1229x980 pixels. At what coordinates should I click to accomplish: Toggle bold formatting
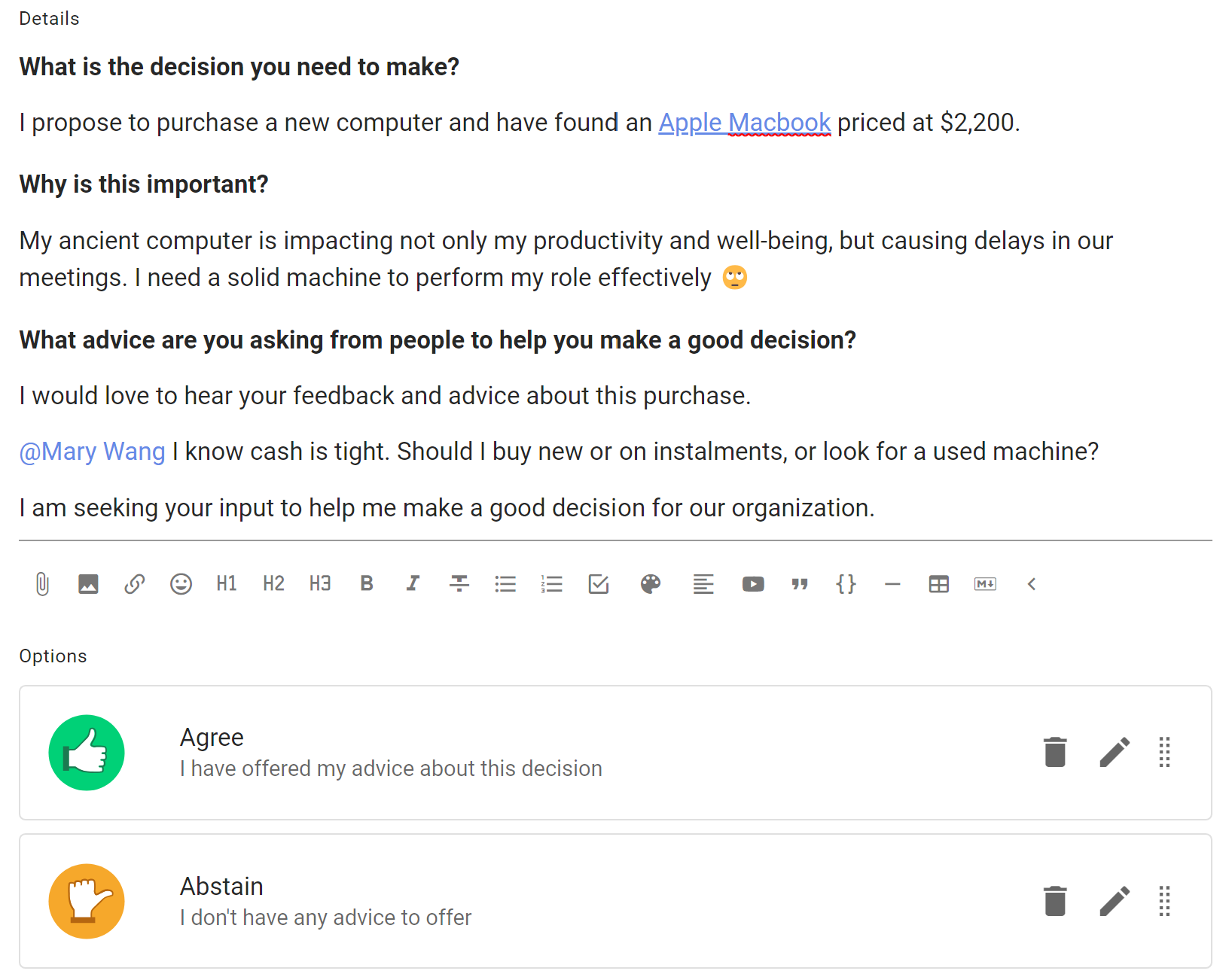coord(367,584)
